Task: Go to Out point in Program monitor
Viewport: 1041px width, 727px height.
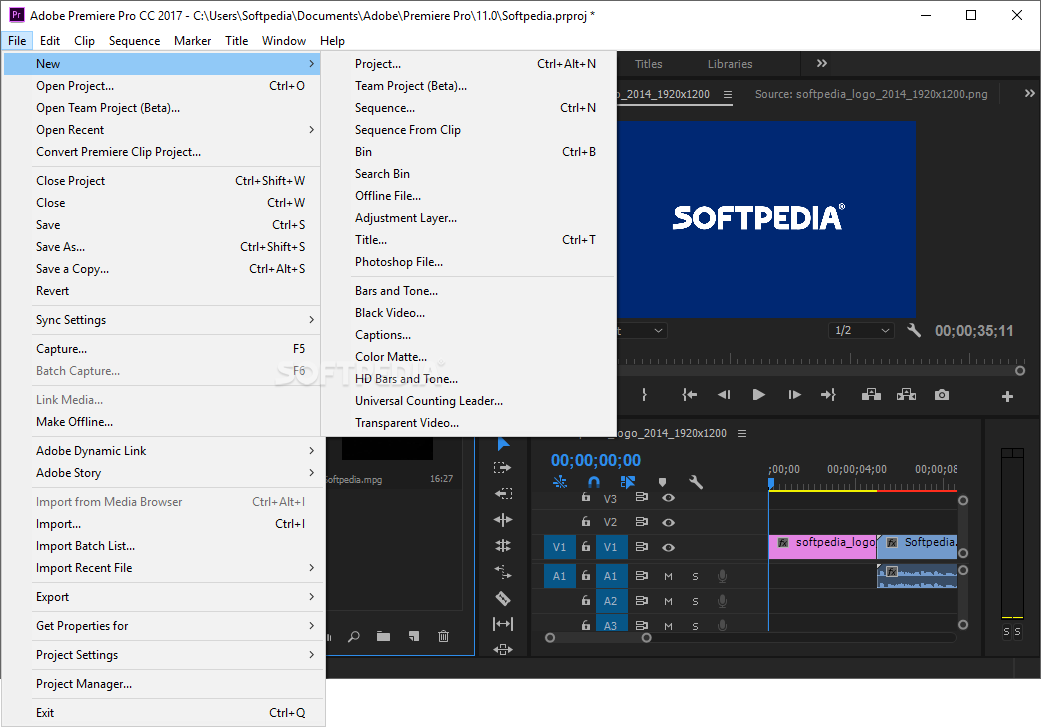Action: point(828,395)
